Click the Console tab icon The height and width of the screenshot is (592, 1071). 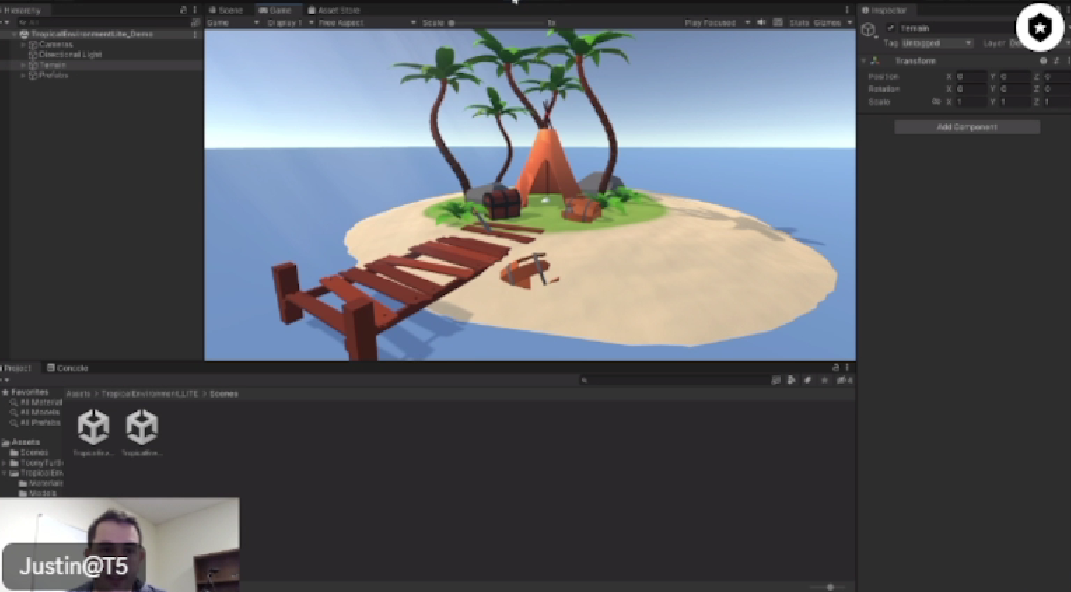[x=50, y=367]
